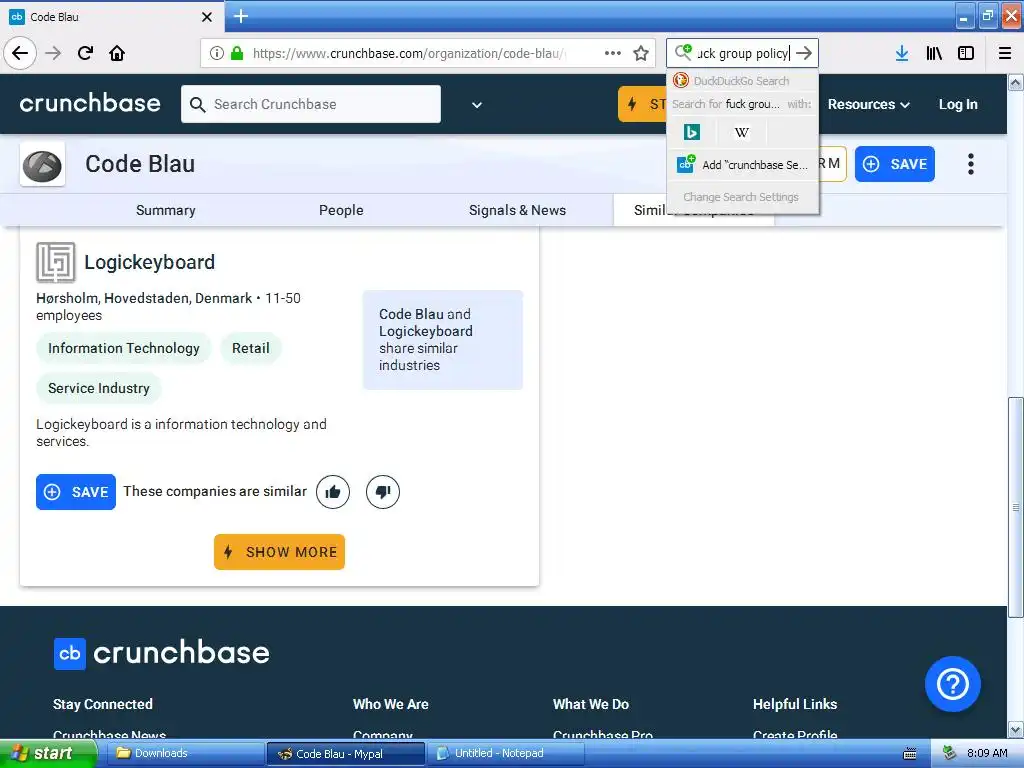Open the help question mark bubble
The height and width of the screenshot is (768, 1024).
[x=953, y=684]
